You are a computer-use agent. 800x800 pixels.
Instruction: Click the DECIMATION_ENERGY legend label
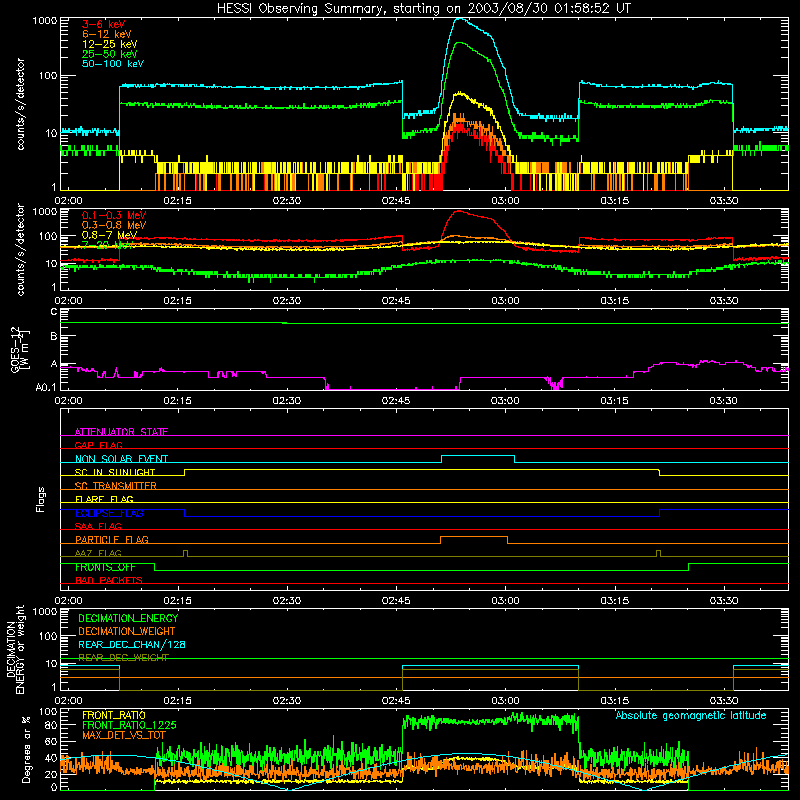coord(128,618)
